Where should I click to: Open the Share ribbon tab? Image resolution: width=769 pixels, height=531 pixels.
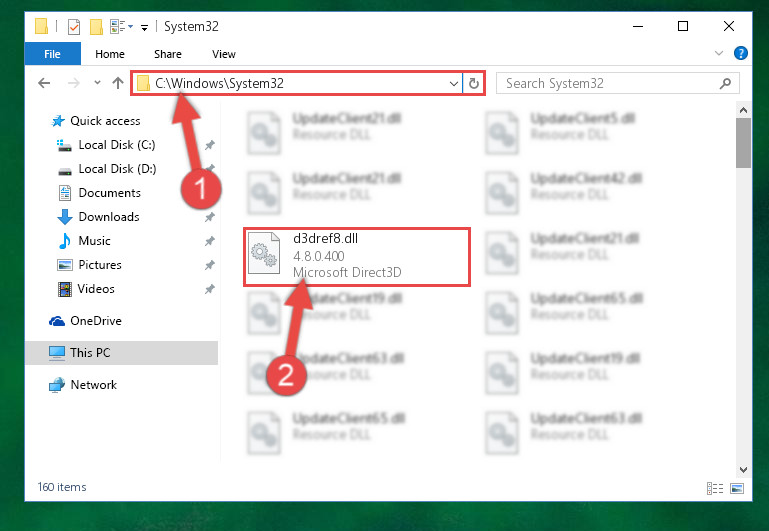(168, 54)
